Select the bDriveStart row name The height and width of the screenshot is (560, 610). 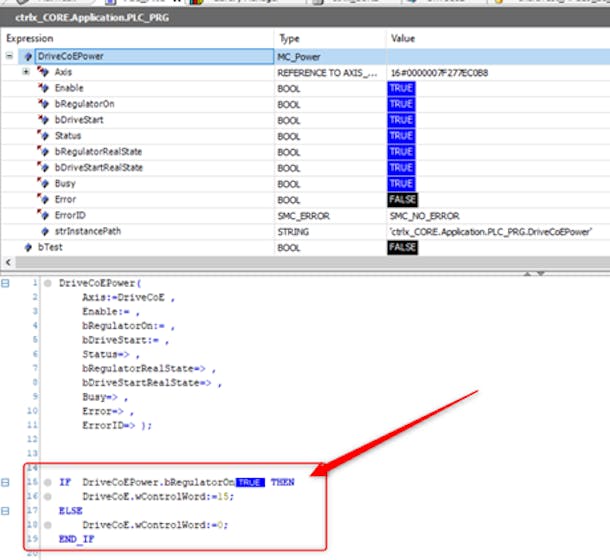[79, 120]
